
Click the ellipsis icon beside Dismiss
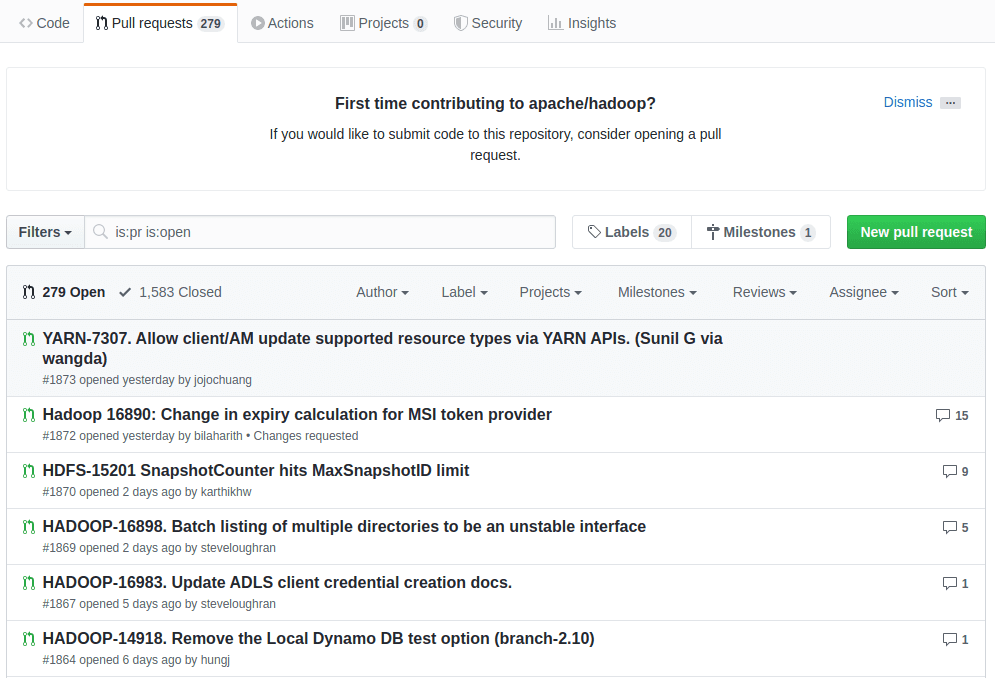tap(950, 102)
